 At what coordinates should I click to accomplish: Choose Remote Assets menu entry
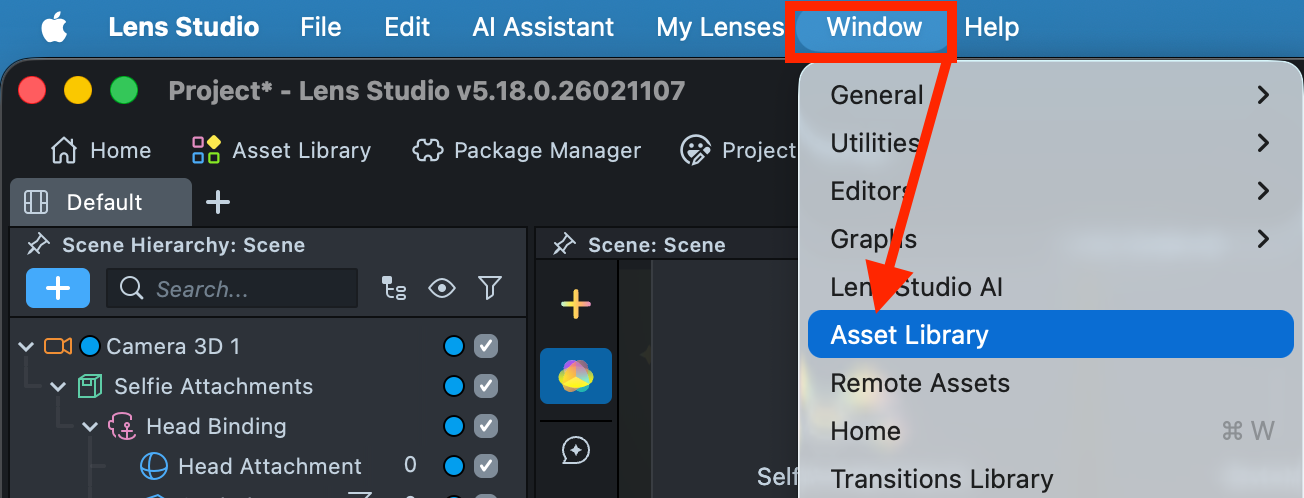pos(920,383)
